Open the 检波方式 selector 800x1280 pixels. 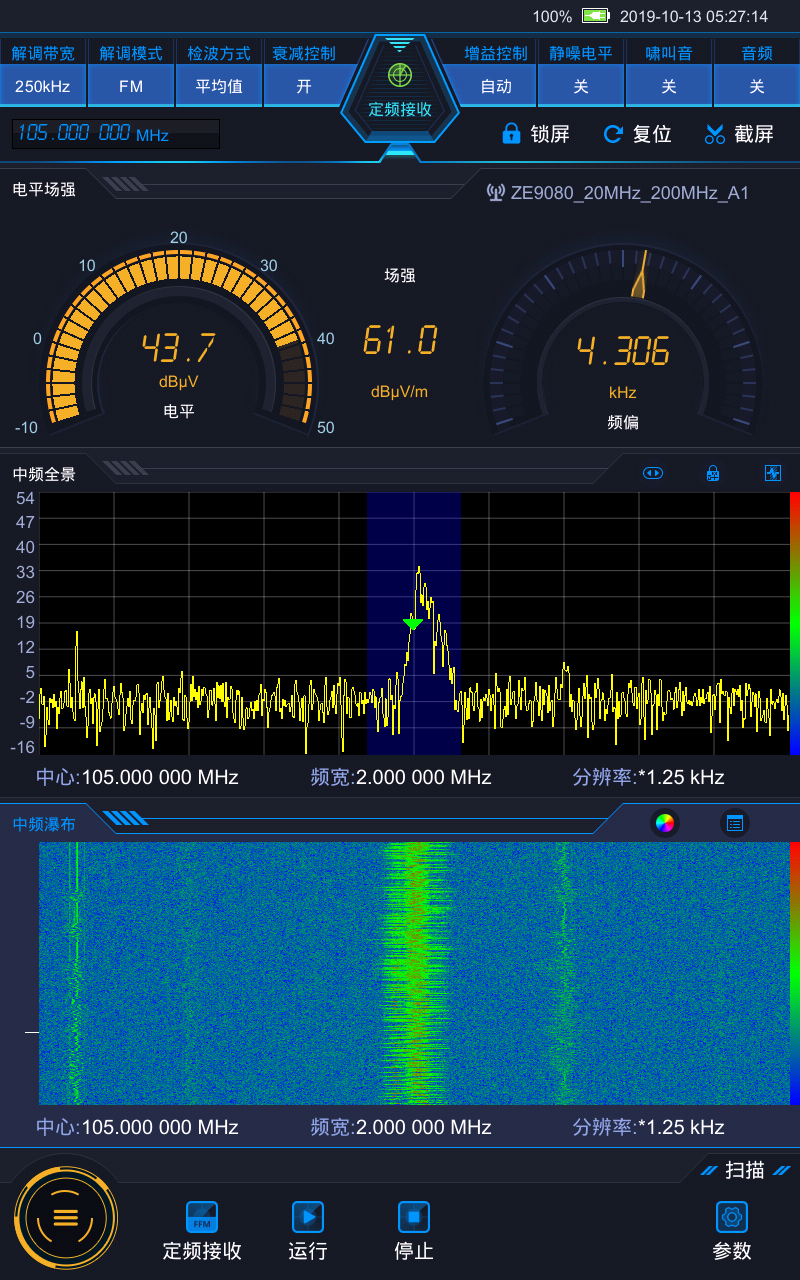[219, 86]
